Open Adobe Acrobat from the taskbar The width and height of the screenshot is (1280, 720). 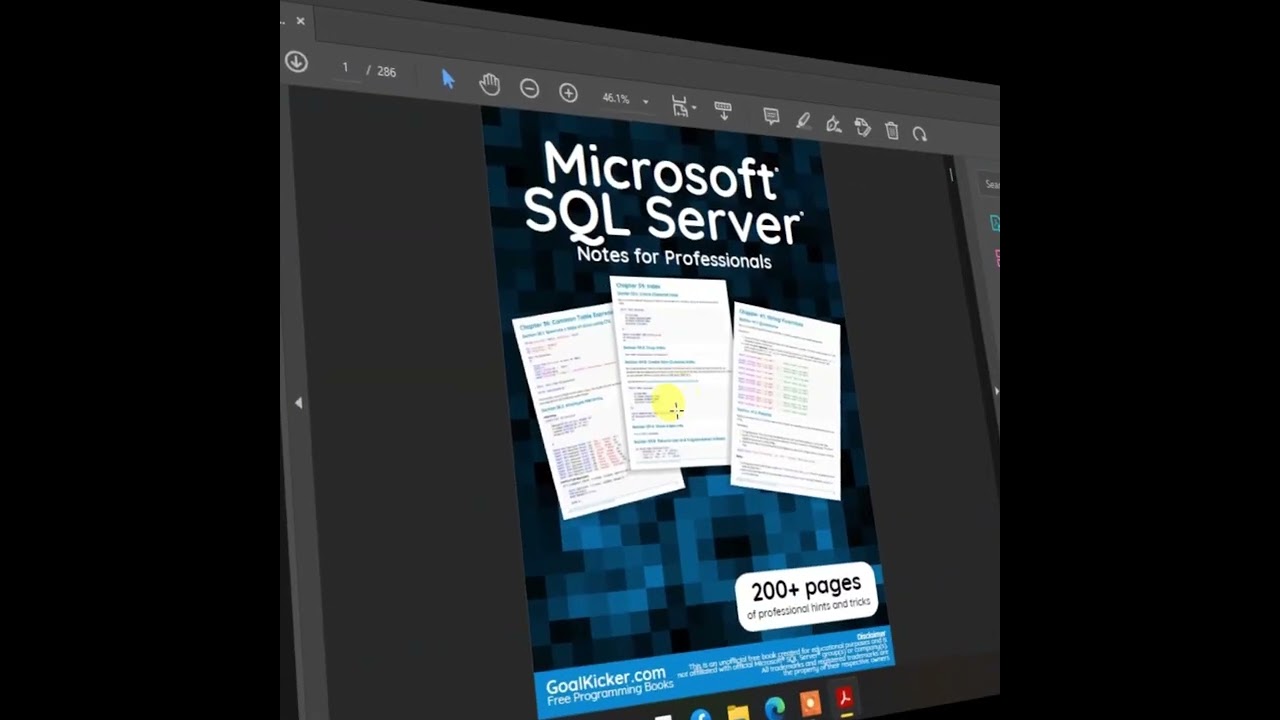[x=845, y=698]
